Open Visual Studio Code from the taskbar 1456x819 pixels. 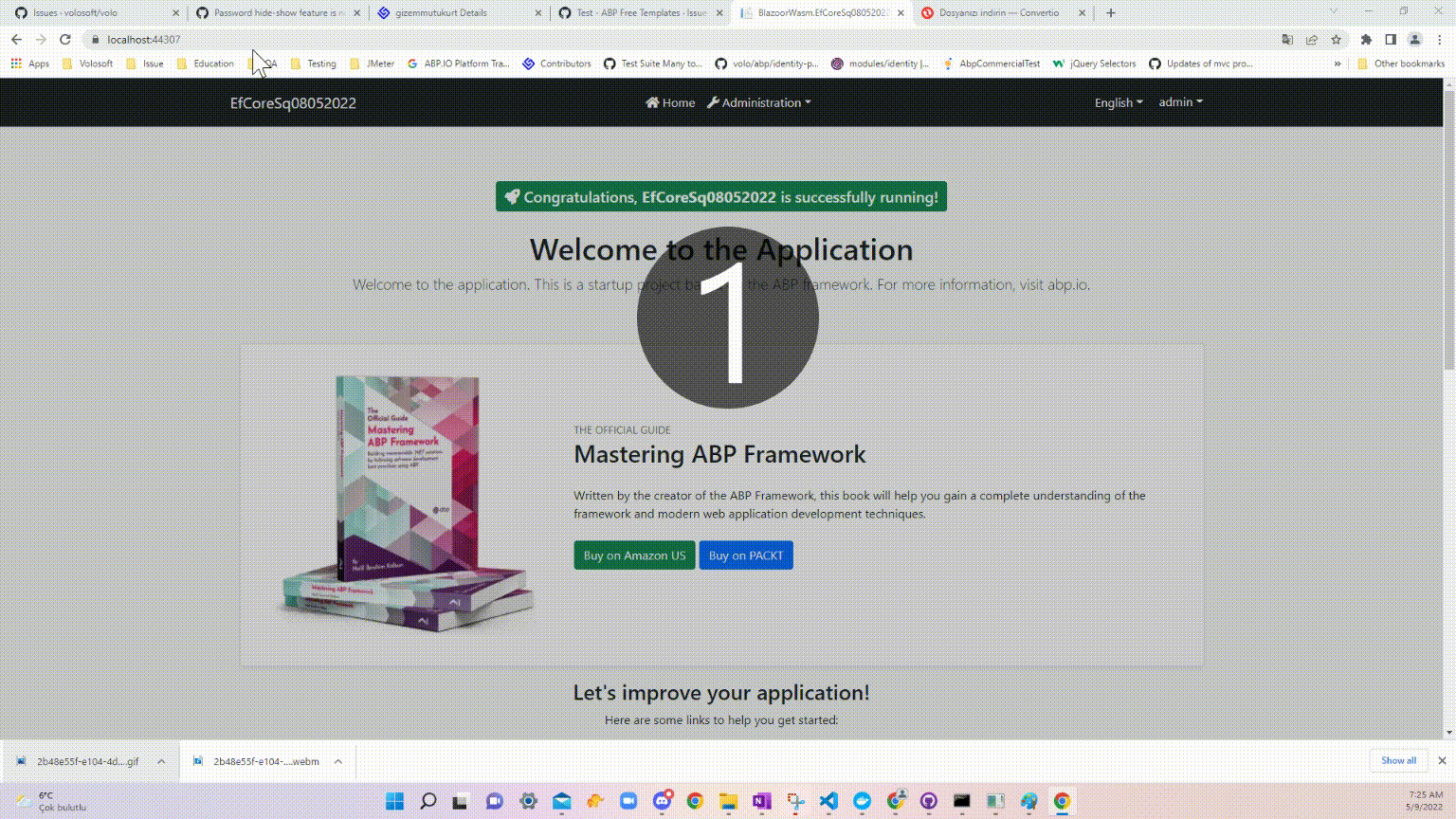(828, 801)
